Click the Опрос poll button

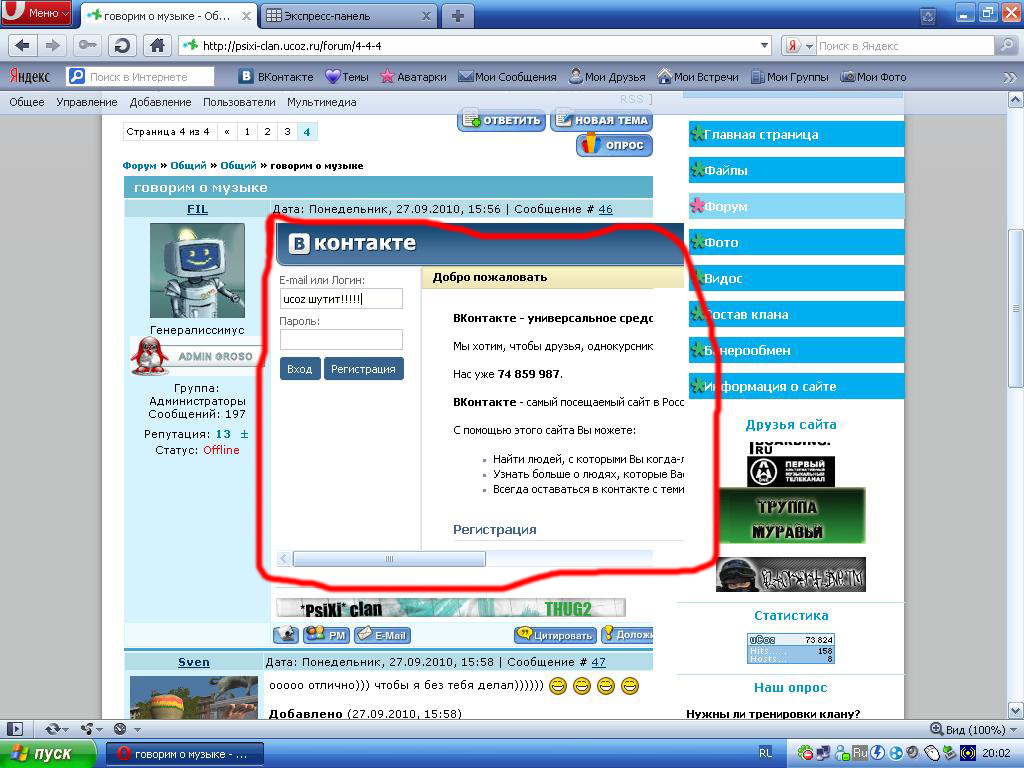tap(615, 145)
